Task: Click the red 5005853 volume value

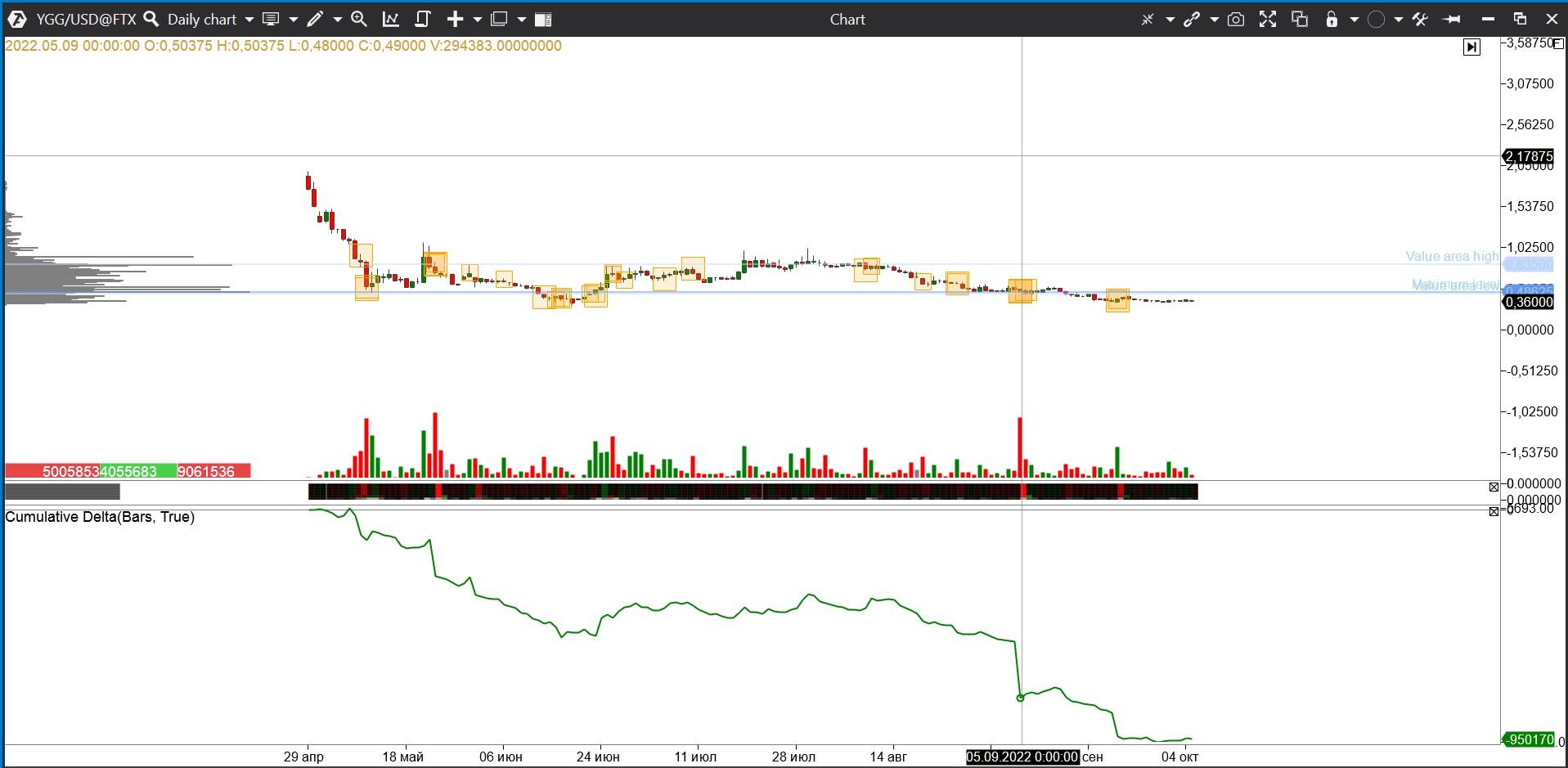Action: [x=70, y=471]
